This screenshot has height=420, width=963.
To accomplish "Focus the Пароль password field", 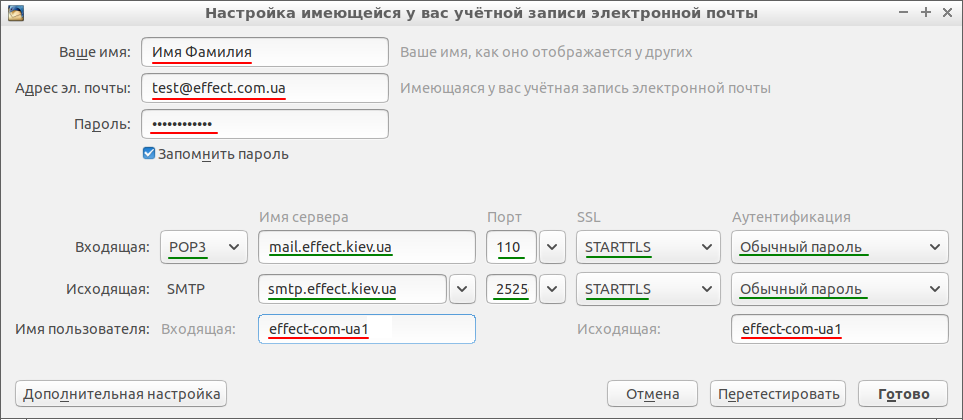I will (265, 124).
